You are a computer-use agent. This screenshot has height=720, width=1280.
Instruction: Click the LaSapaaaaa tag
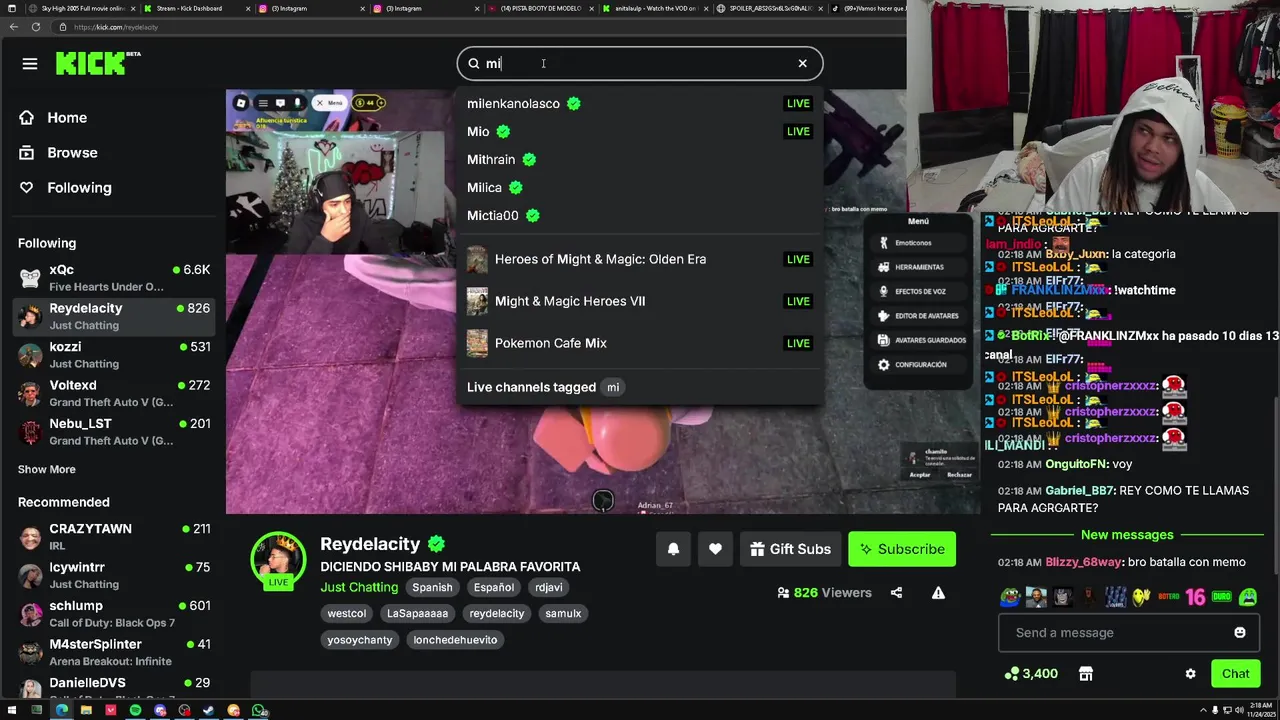(x=418, y=614)
